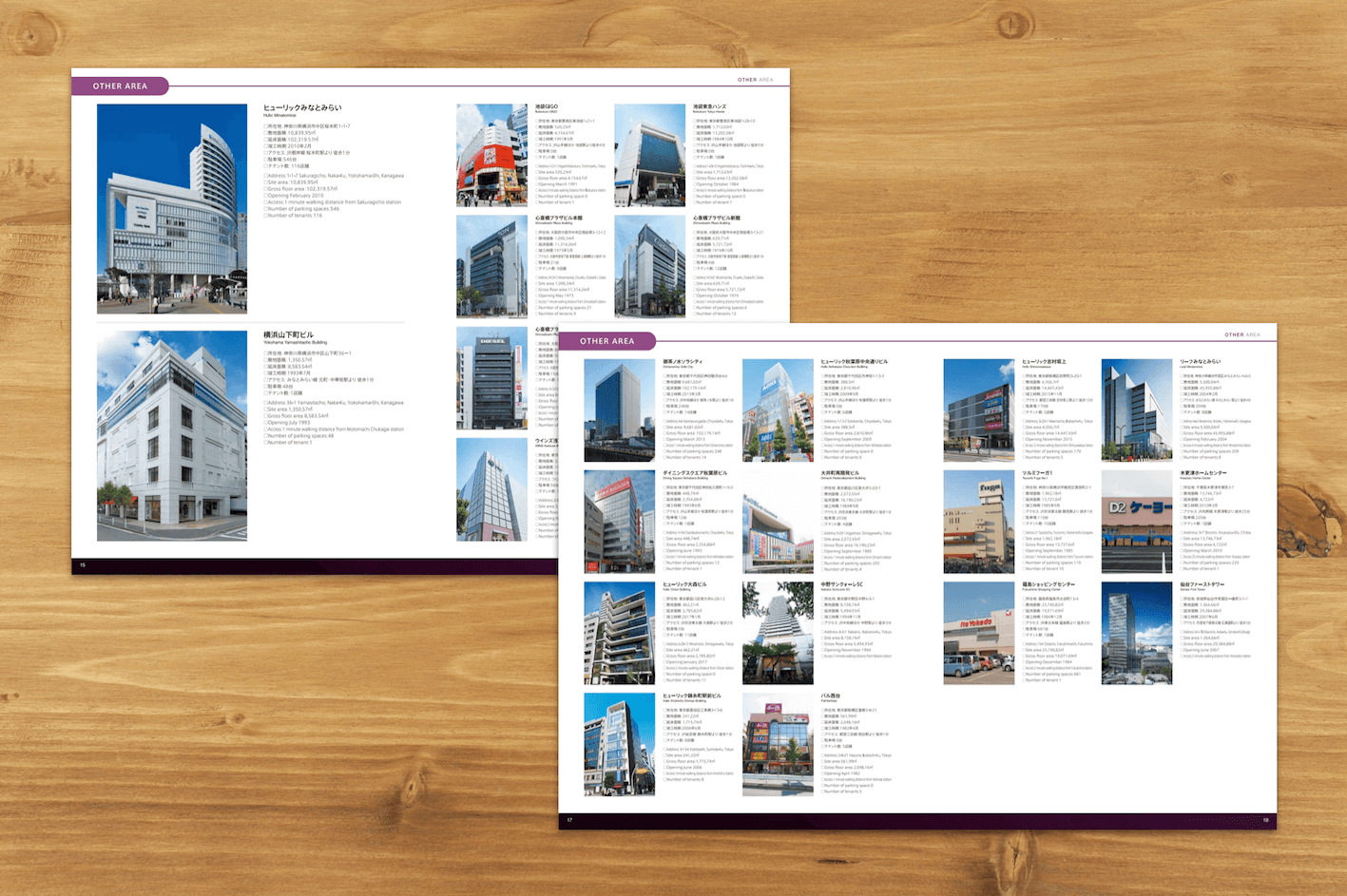Click the パル西台 building photo
The height and width of the screenshot is (896, 1347).
pyautogui.click(x=778, y=744)
